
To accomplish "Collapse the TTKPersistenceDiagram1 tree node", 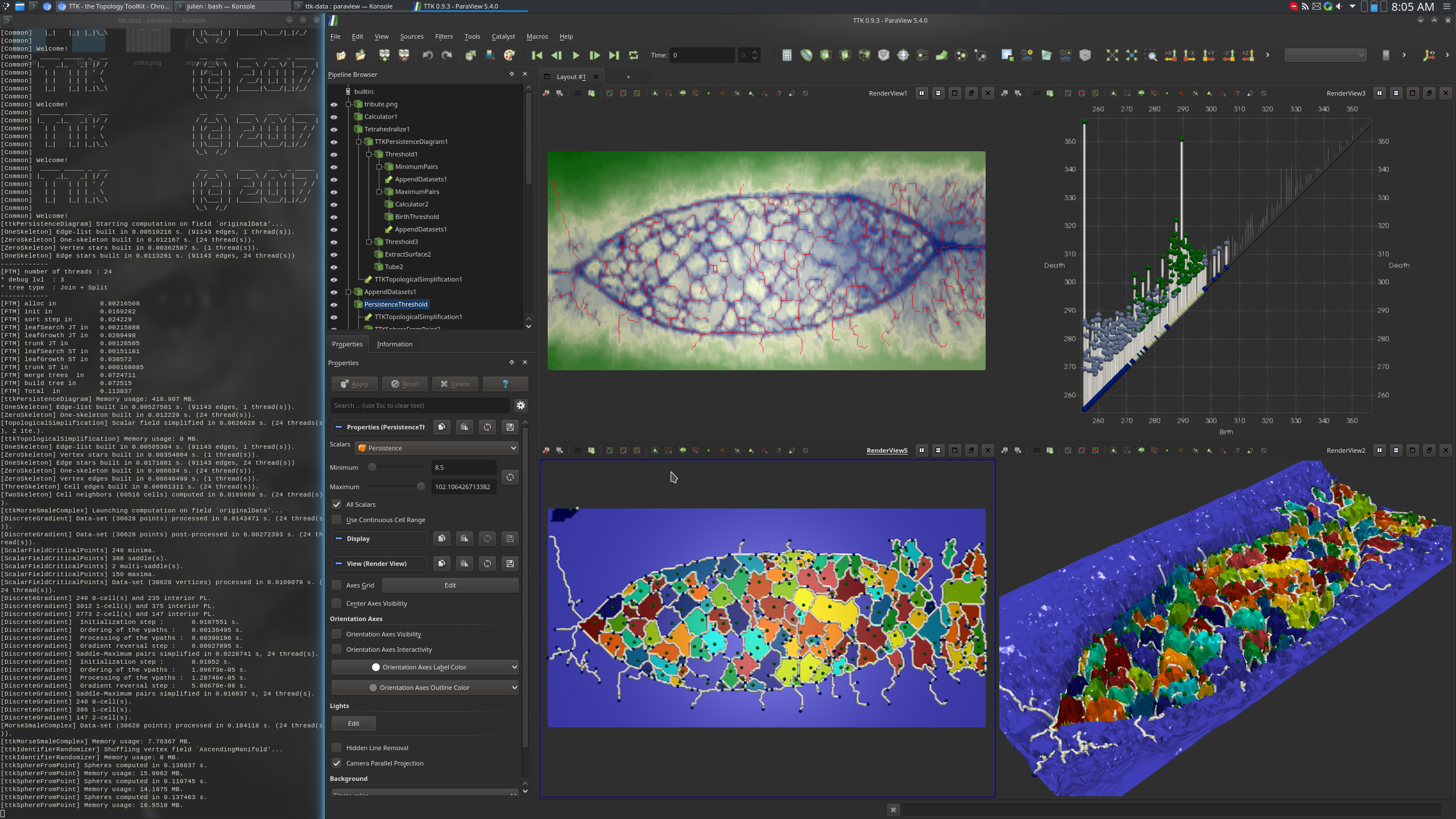I will (359, 142).
